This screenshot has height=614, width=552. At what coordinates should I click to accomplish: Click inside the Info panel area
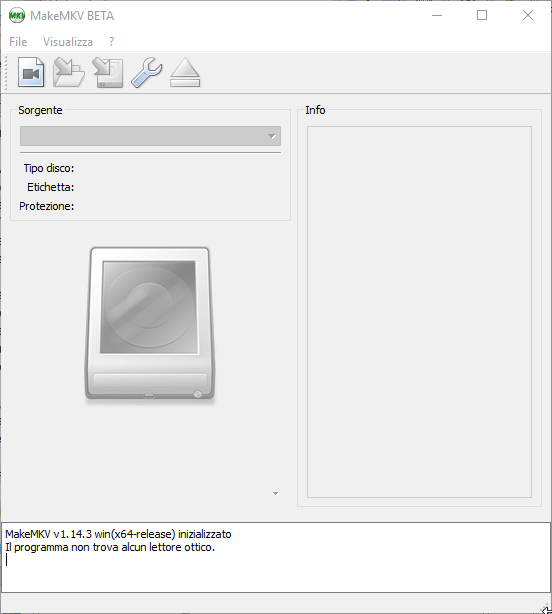pos(419,312)
